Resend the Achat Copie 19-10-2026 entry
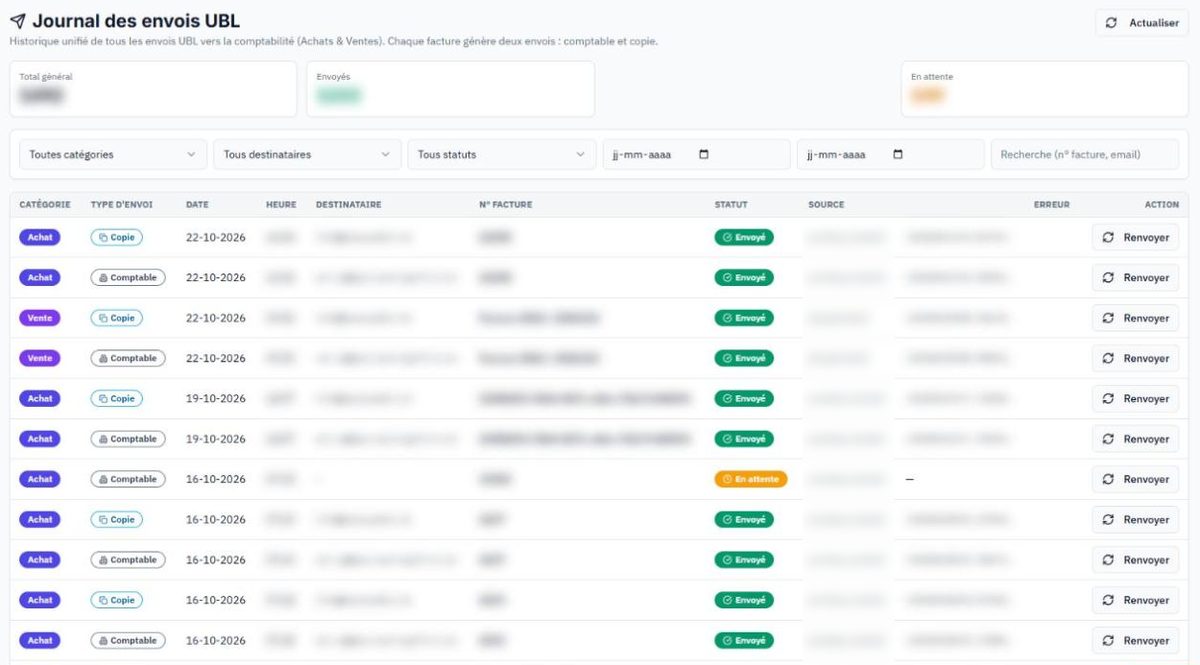This screenshot has height=665, width=1200. tap(1135, 398)
